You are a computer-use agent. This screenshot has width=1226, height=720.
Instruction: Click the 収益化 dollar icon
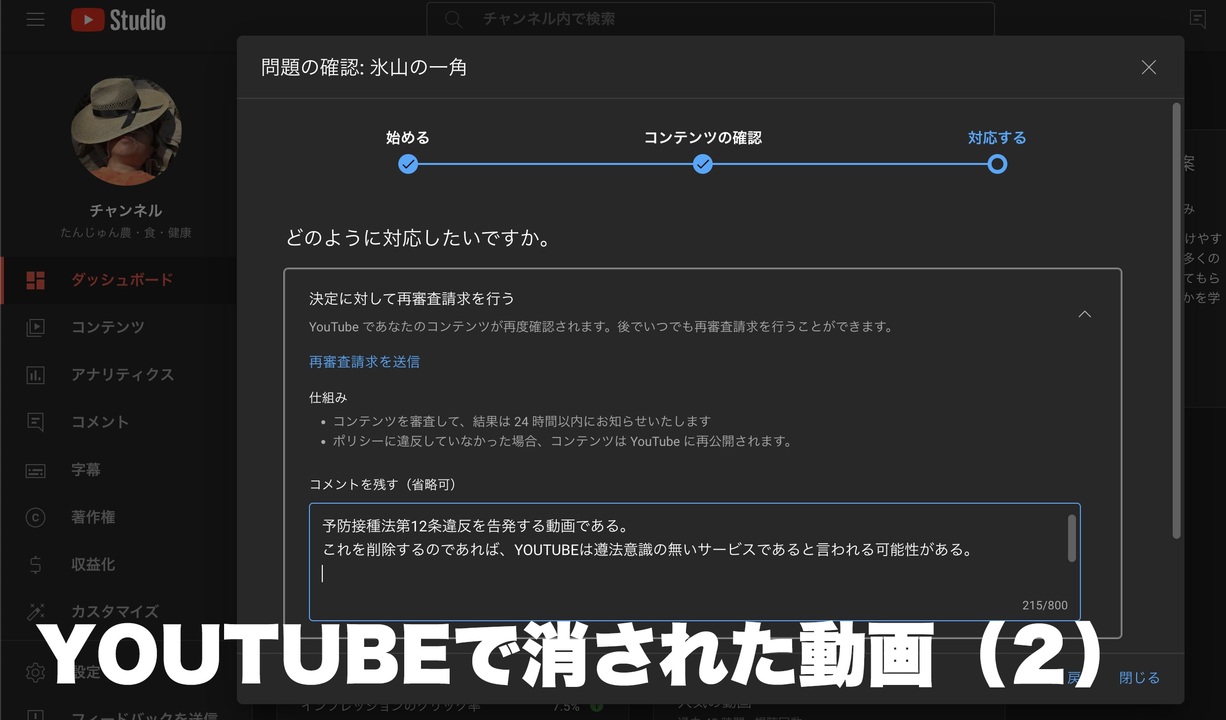[36, 565]
